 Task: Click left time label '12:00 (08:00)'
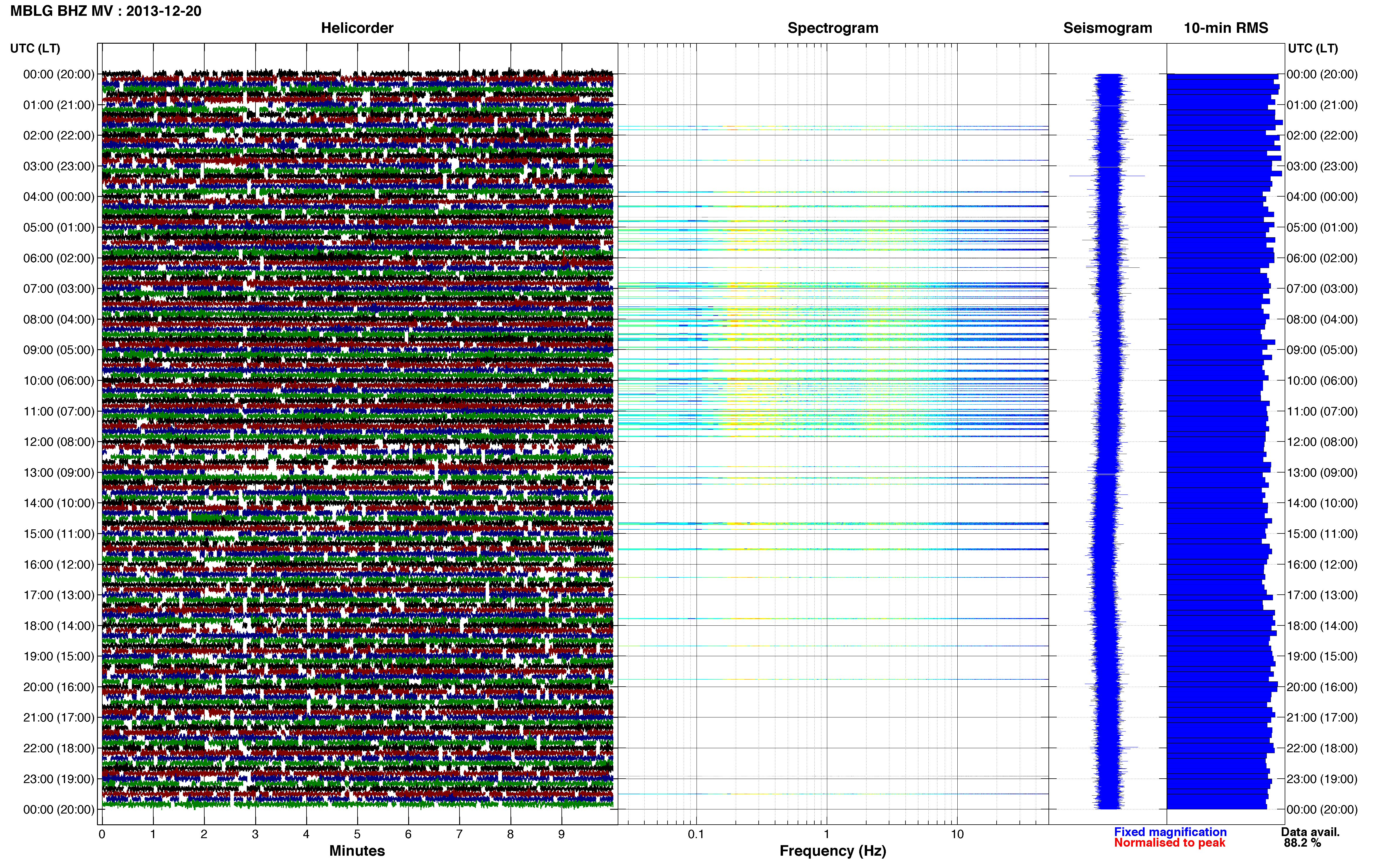pos(59,442)
